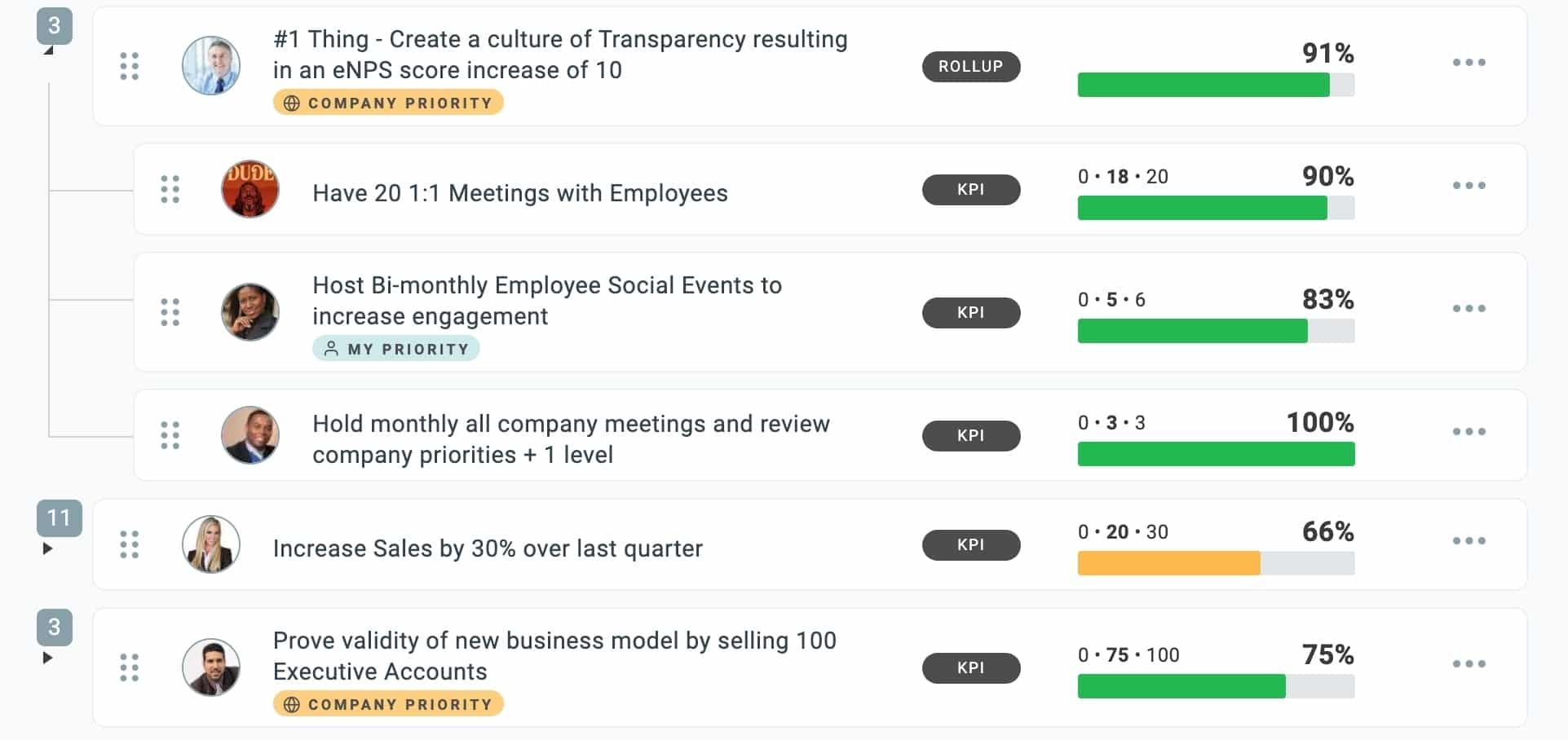
Task: Expand the Increase Sales priority children
Action: coord(47,548)
